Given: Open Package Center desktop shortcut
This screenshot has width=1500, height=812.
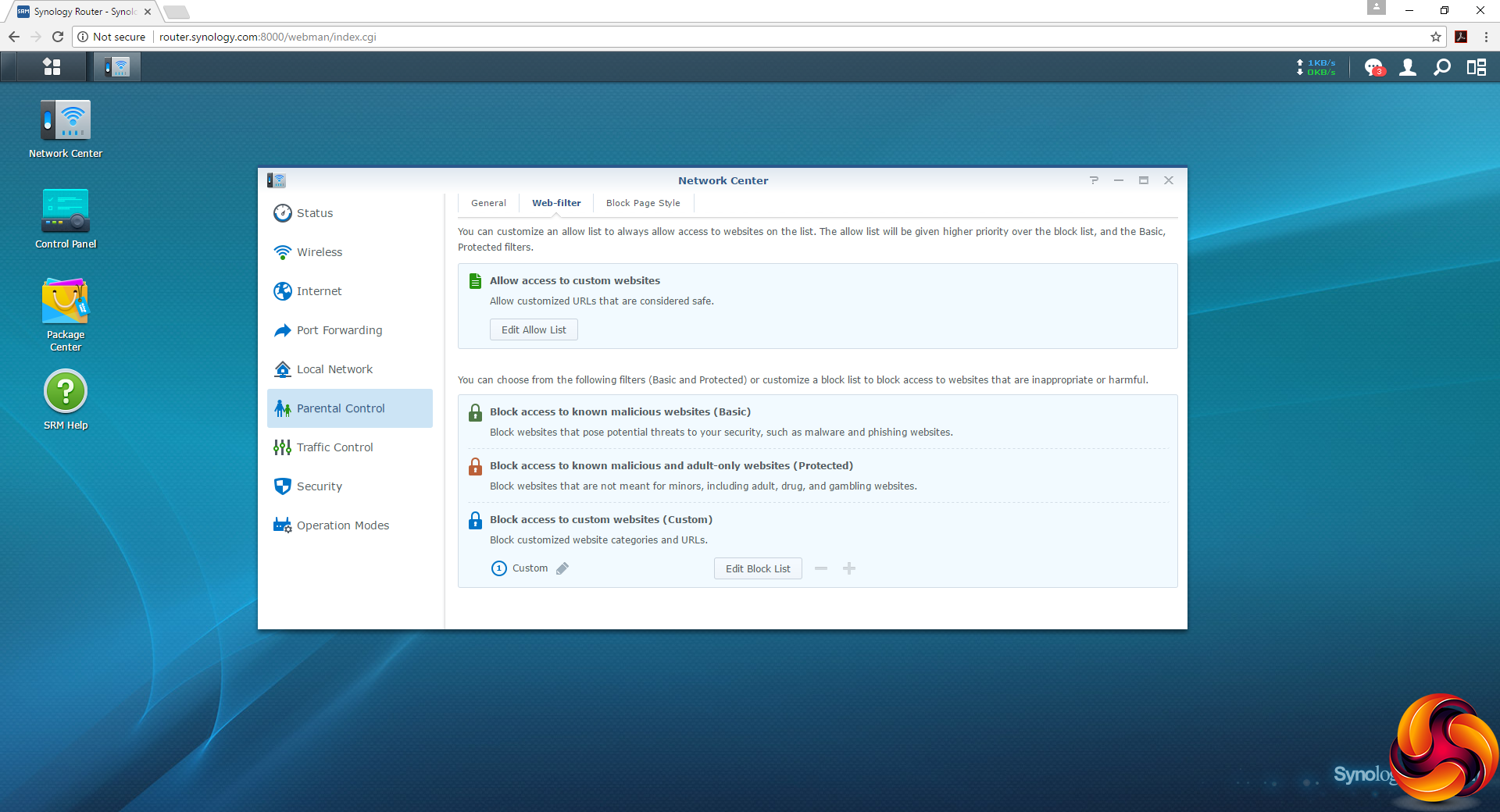Looking at the screenshot, I should 66,315.
